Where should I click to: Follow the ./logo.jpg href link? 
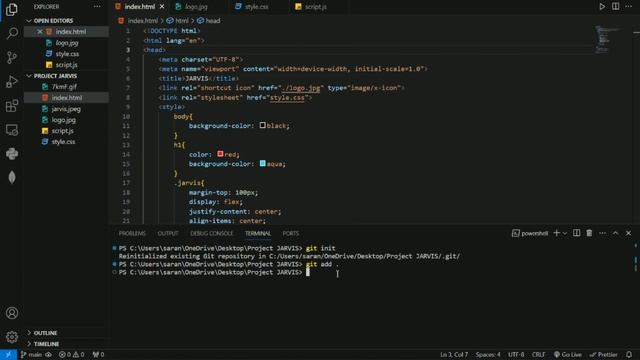[x=301, y=88]
